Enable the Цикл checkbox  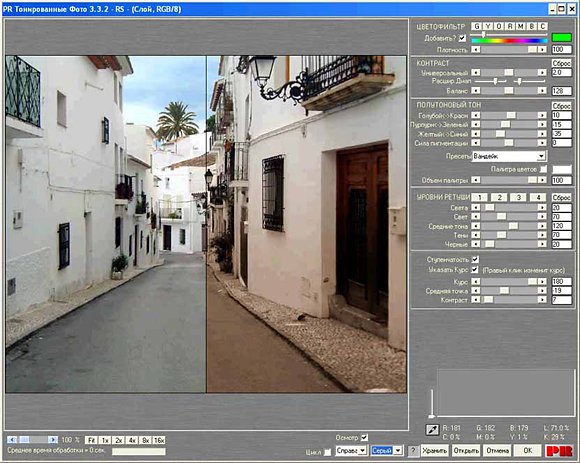pyautogui.click(x=327, y=452)
